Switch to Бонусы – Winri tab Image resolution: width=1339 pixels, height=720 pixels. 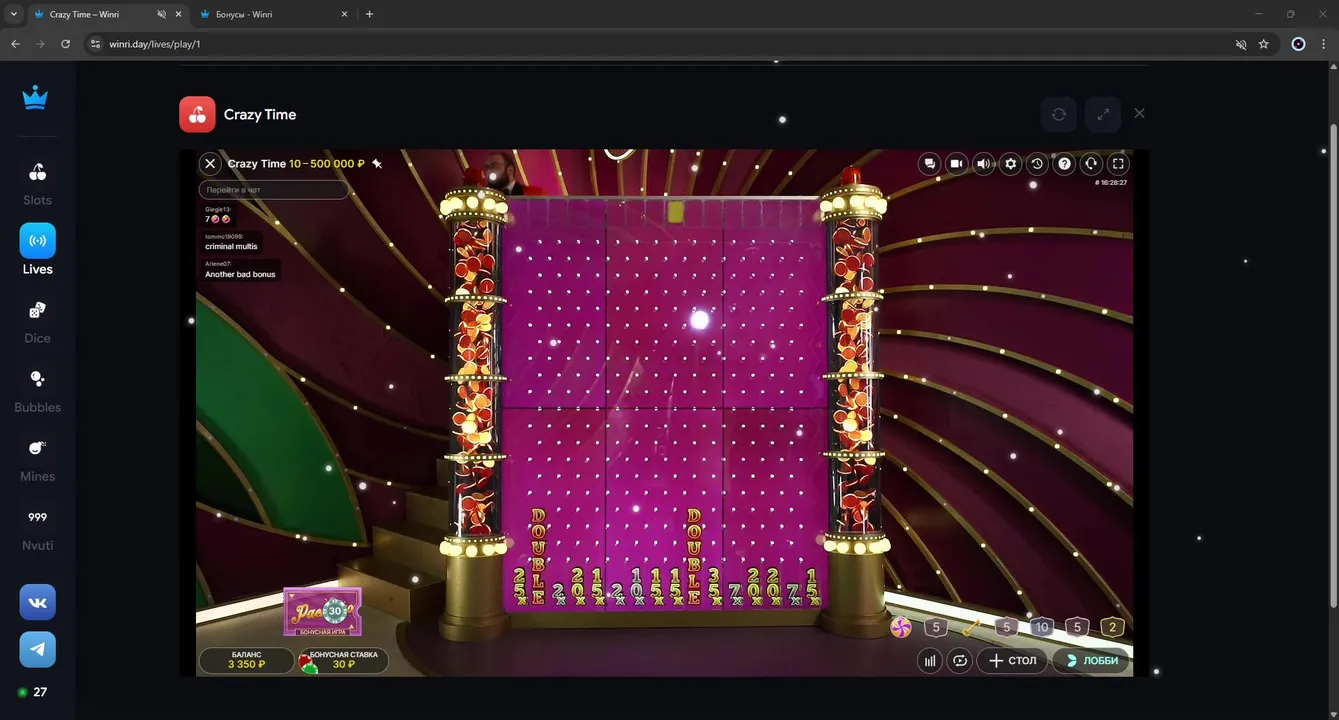pyautogui.click(x=268, y=14)
